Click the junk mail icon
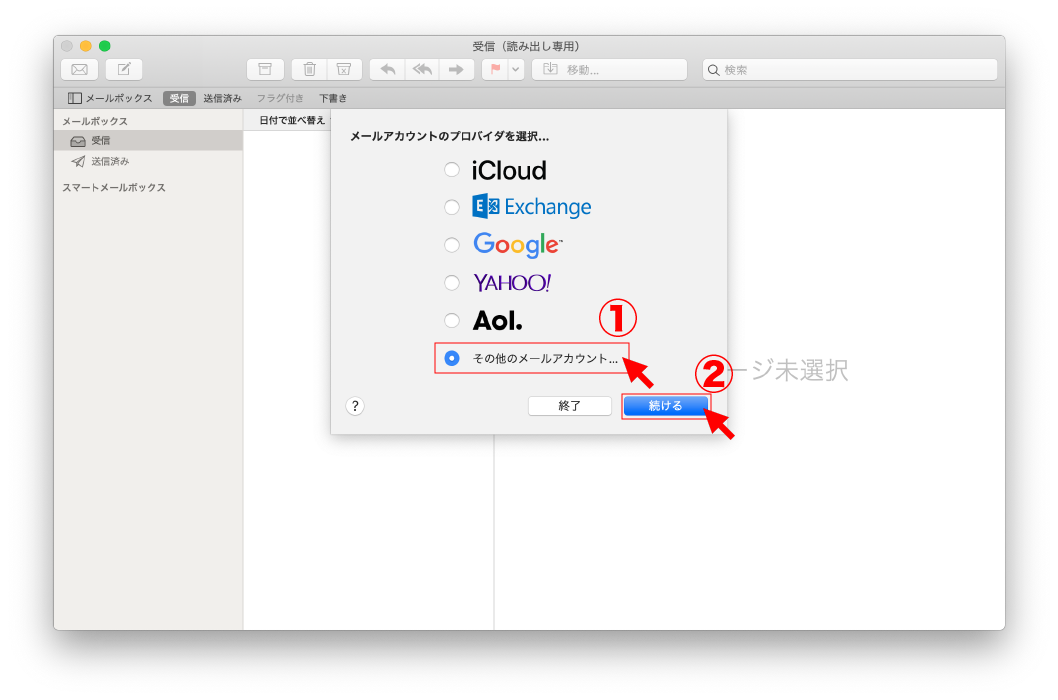The image size is (1058, 700). (x=343, y=69)
